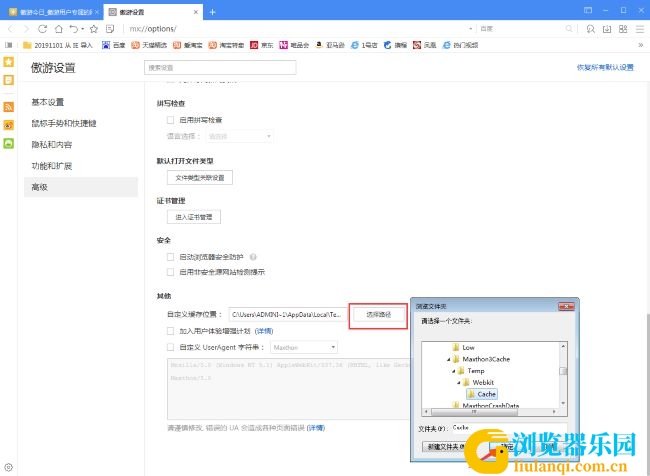Open the 唯品会 bookmark
The image size is (650, 476).
294,45
